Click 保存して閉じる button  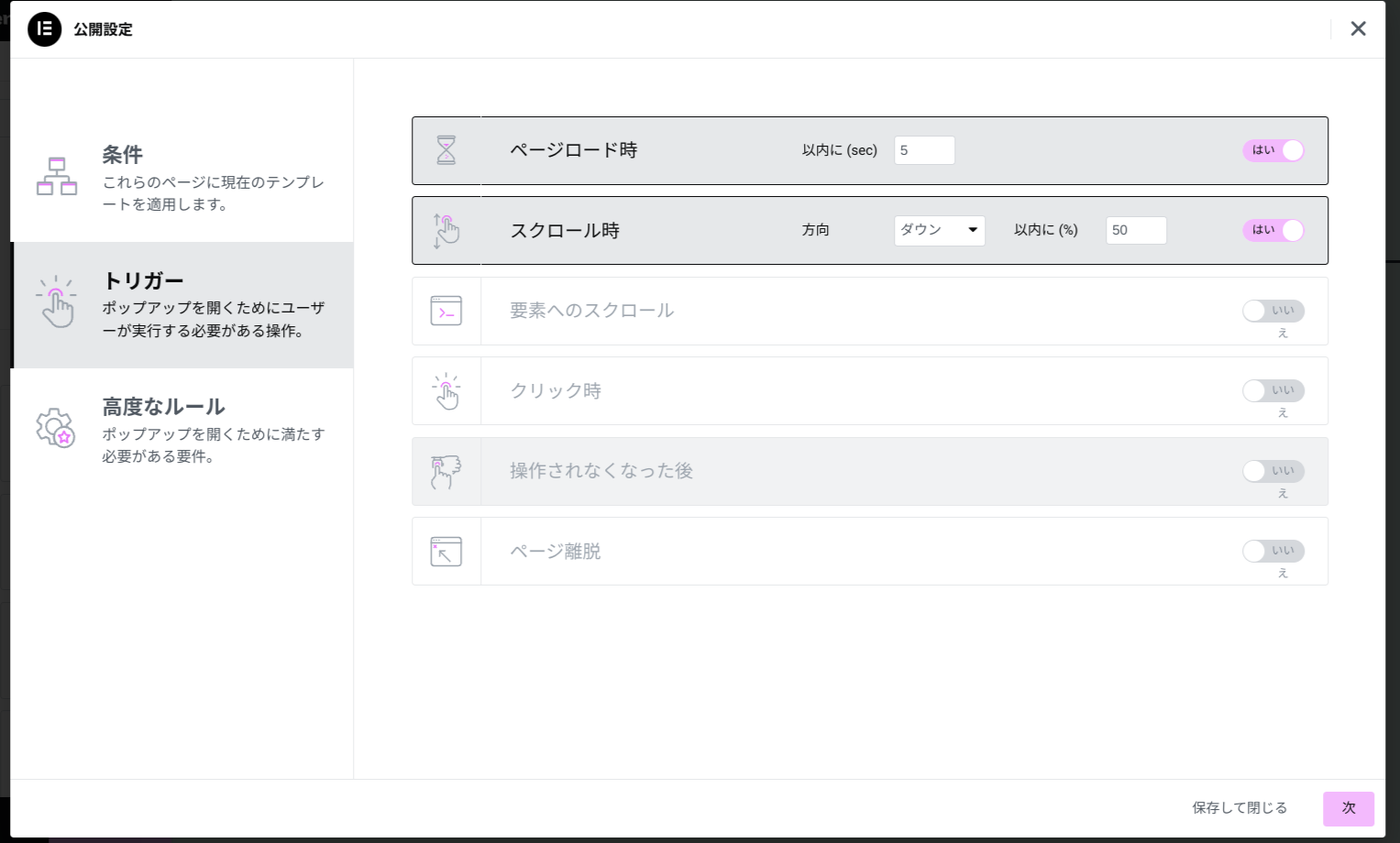pos(1240,808)
